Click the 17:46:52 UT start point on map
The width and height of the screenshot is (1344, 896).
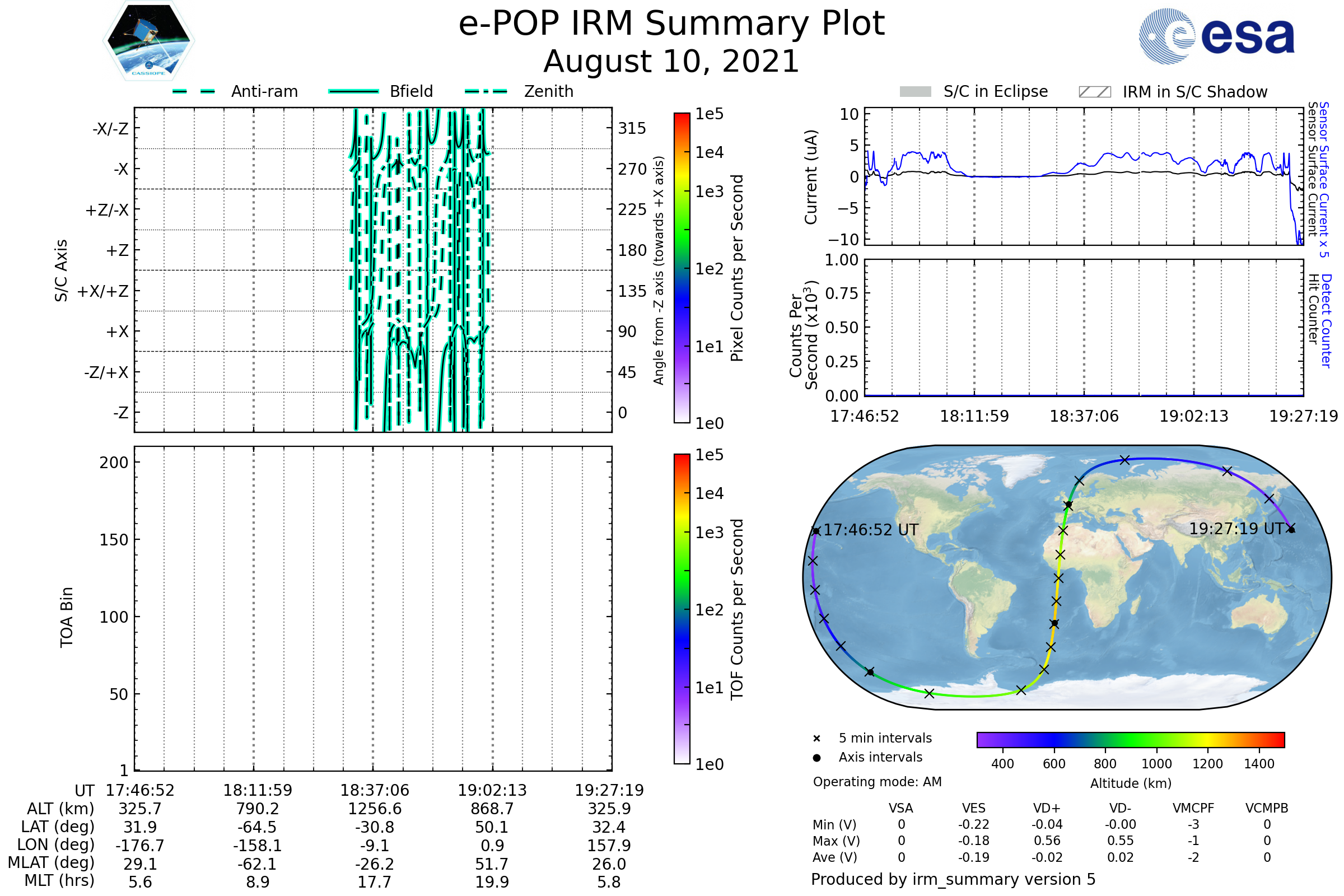coord(816,531)
